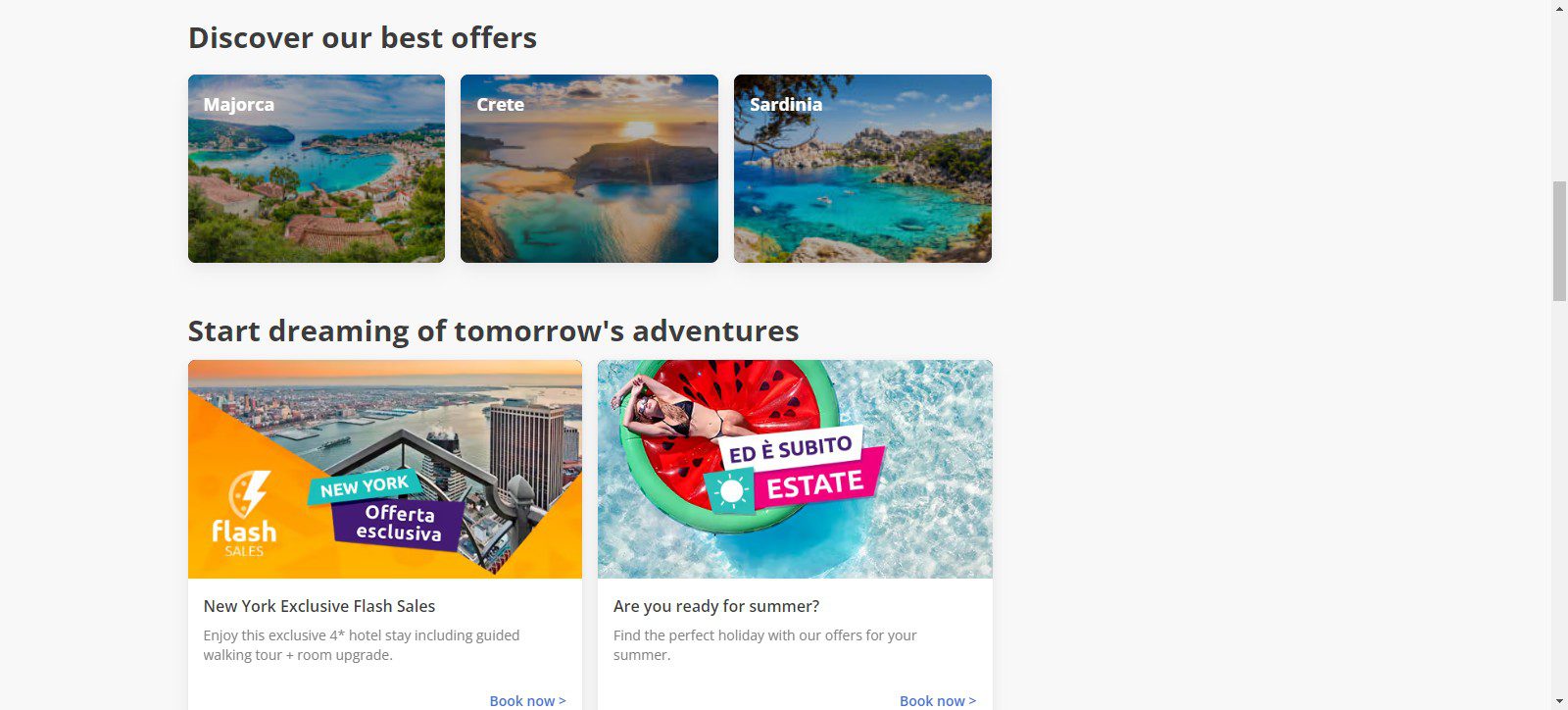Click the ED È SUBITO white label
The width and height of the screenshot is (1568, 710).
tap(790, 449)
